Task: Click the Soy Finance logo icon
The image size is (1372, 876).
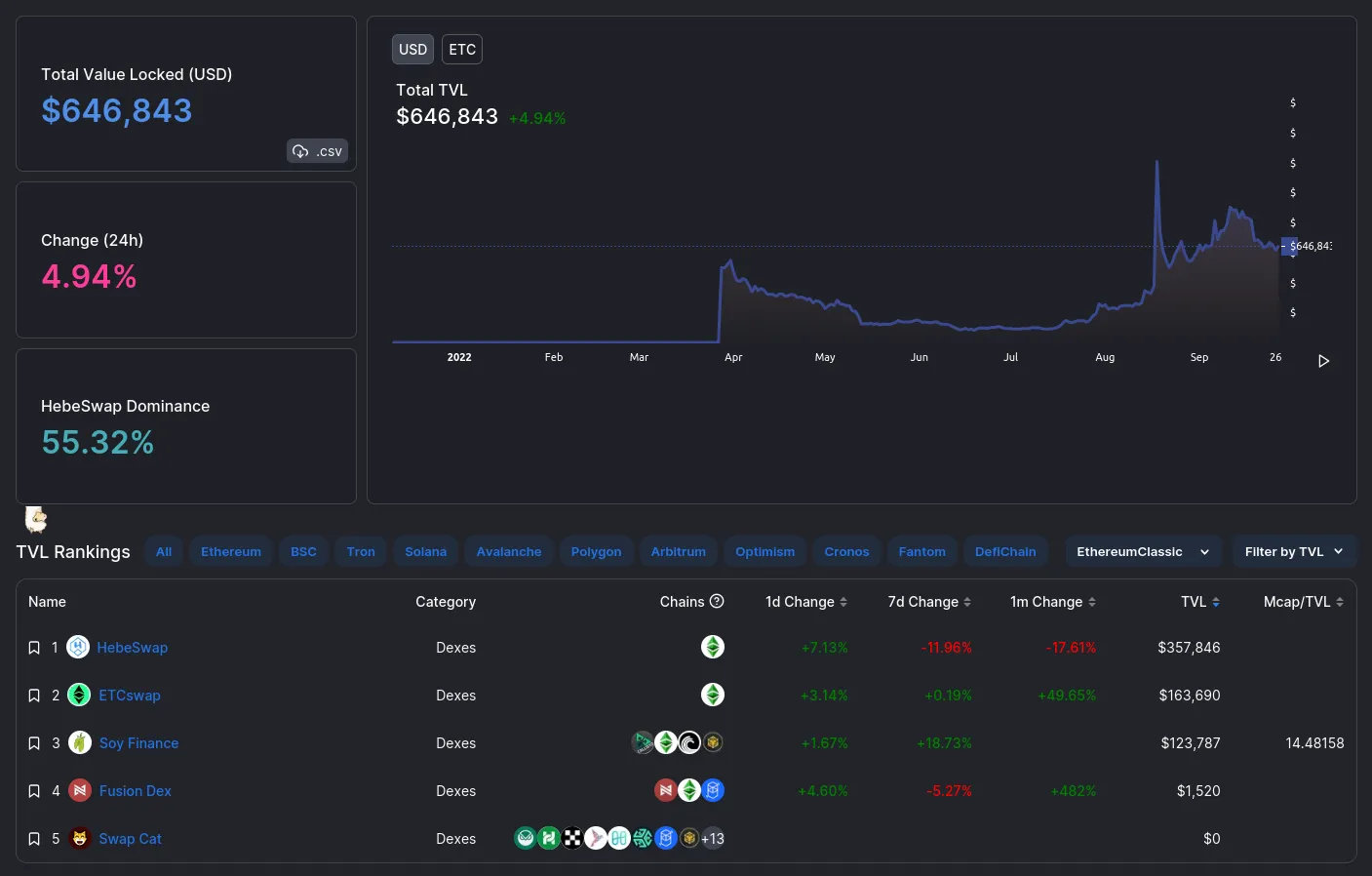Action: point(80,742)
